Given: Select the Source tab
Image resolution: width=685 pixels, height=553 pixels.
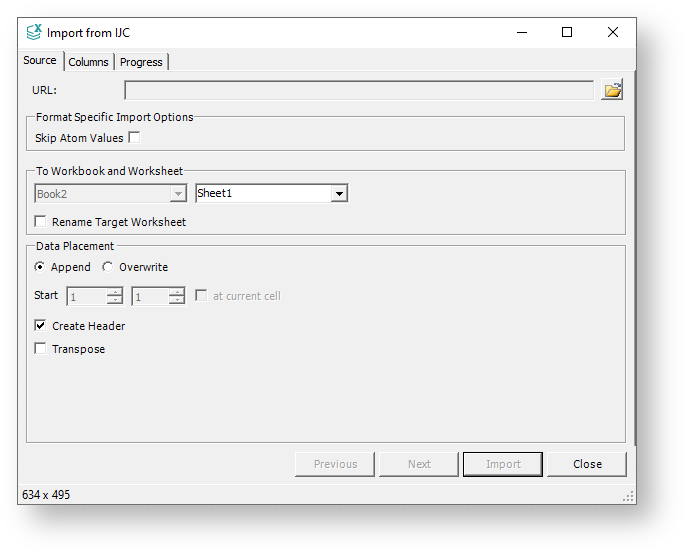Looking at the screenshot, I should pyautogui.click(x=40, y=60).
